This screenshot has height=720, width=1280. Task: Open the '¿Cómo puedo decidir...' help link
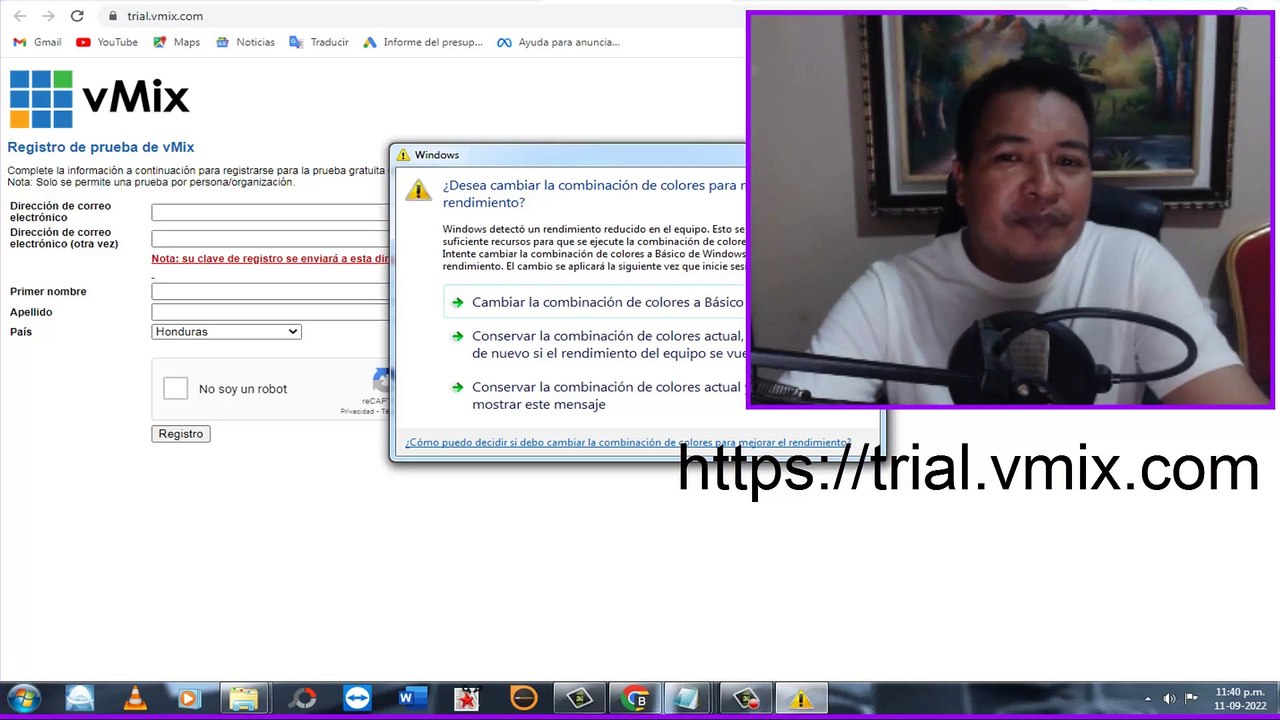click(628, 442)
